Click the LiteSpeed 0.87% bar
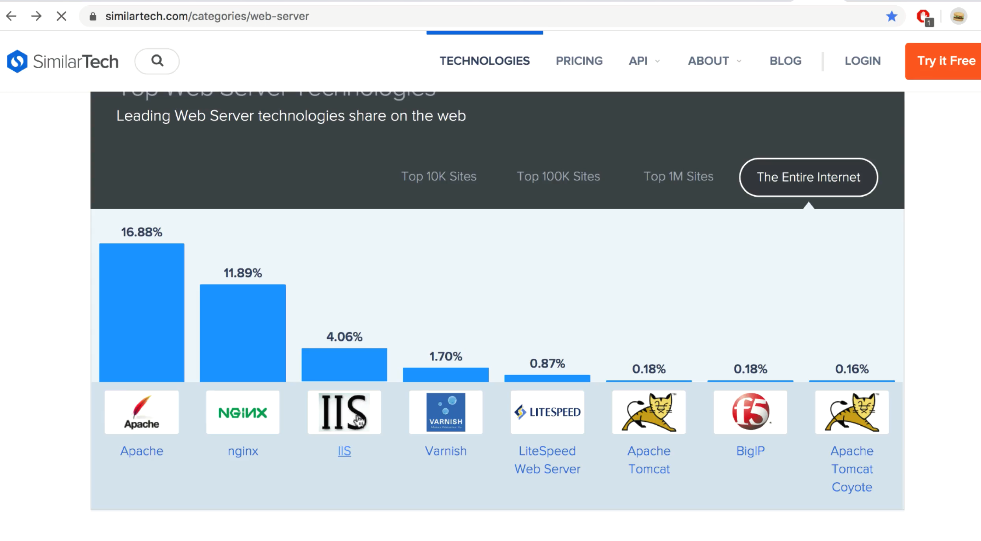This screenshot has height=541, width=981. pyautogui.click(x=547, y=378)
